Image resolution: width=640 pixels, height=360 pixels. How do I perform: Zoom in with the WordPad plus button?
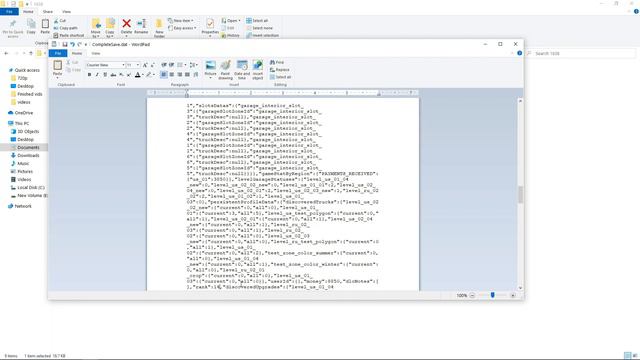pos(513,295)
